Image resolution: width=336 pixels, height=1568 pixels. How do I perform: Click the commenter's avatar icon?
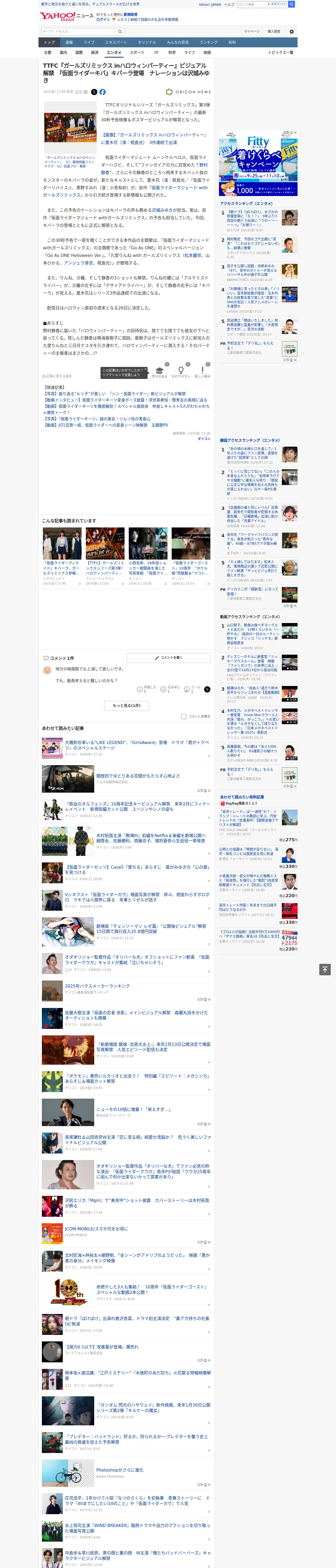click(47, 670)
